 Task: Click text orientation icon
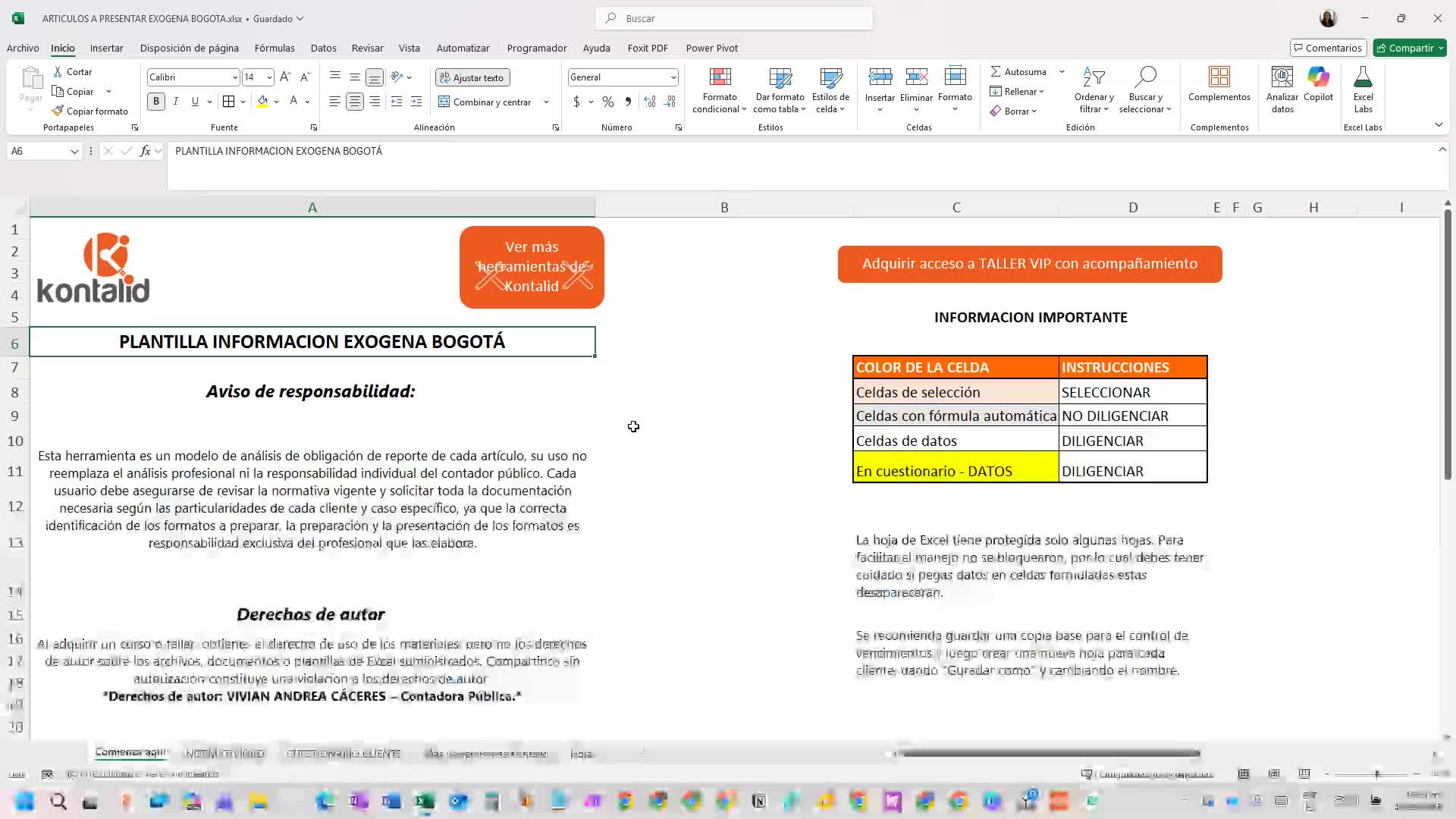tap(397, 77)
